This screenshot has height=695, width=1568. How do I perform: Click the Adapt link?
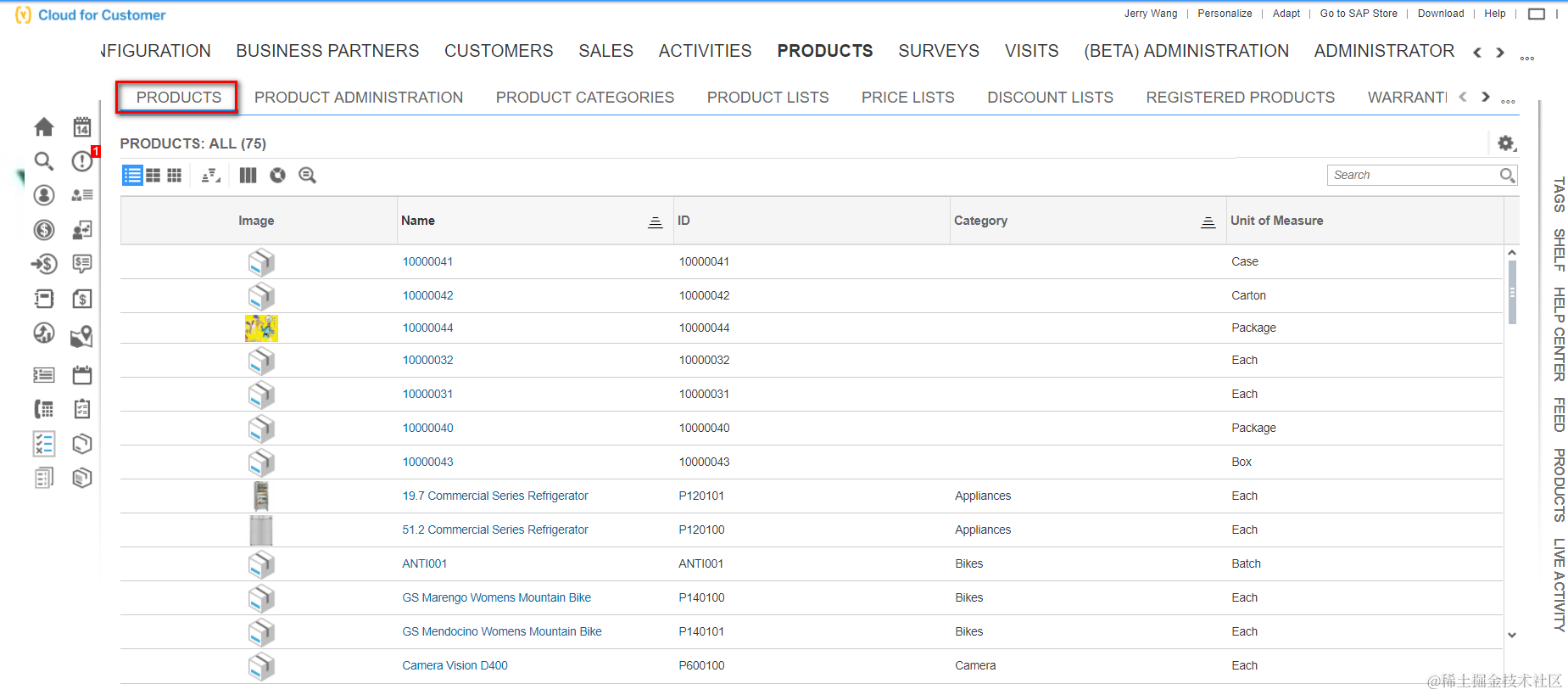tap(1286, 14)
